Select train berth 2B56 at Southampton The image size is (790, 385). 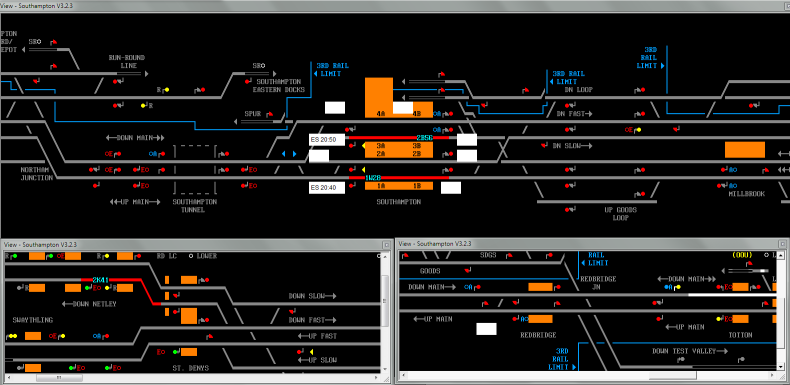[x=424, y=137]
